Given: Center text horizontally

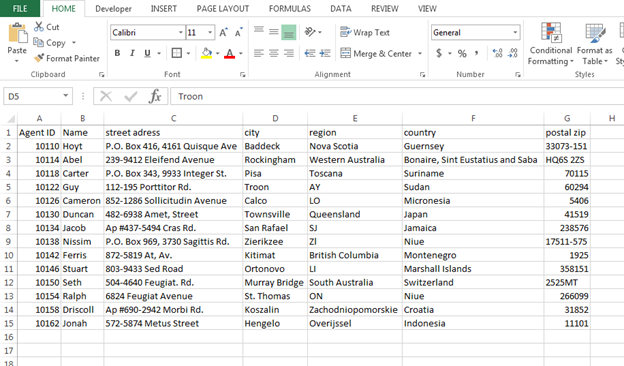Looking at the screenshot, I should click(x=274, y=53).
